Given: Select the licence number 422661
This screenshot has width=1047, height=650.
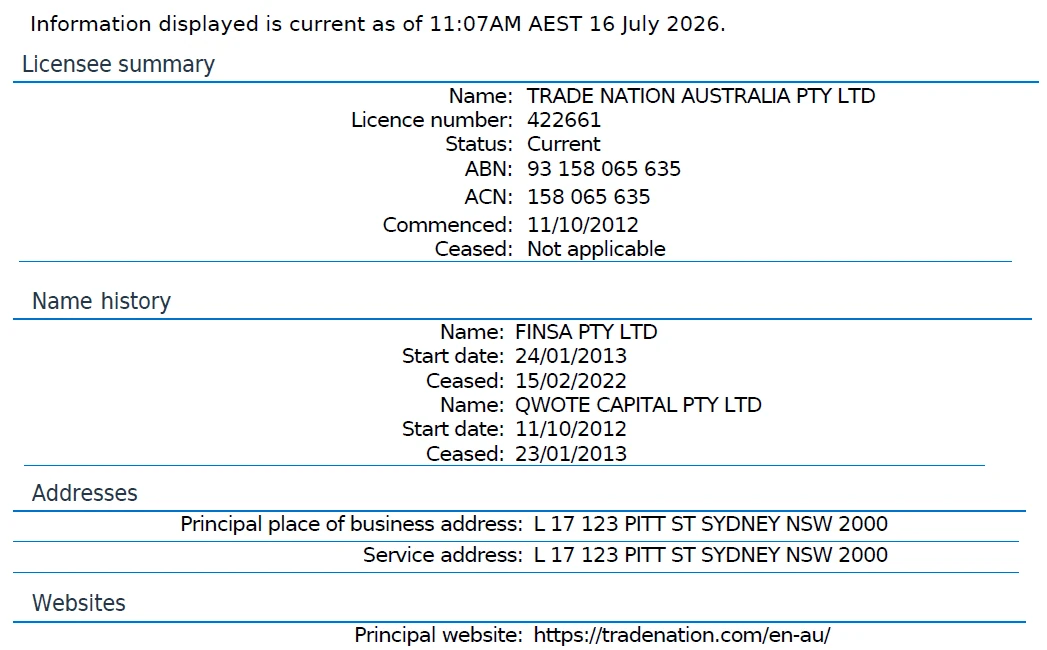Looking at the screenshot, I should (564, 120).
